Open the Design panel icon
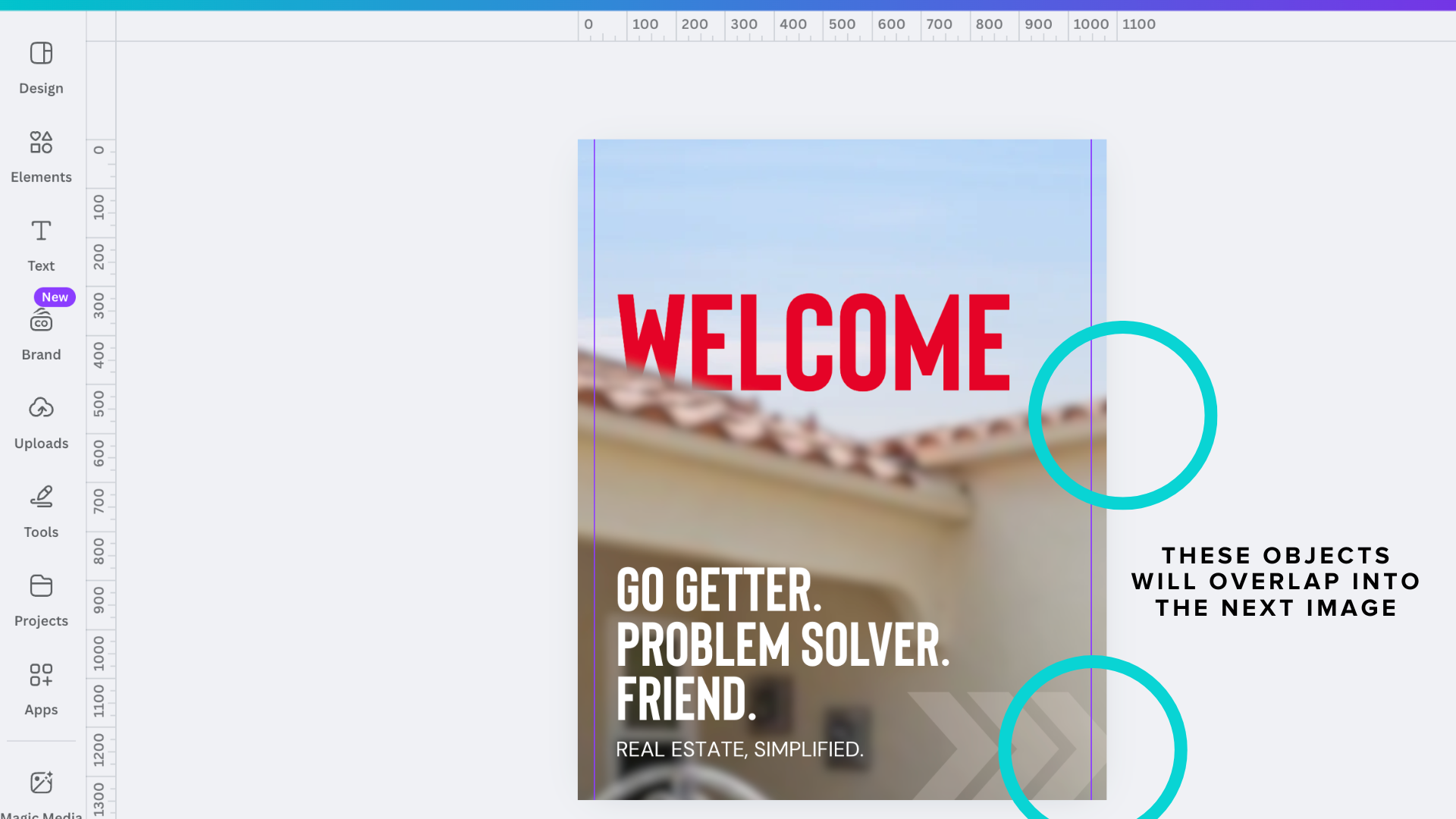 [x=41, y=53]
